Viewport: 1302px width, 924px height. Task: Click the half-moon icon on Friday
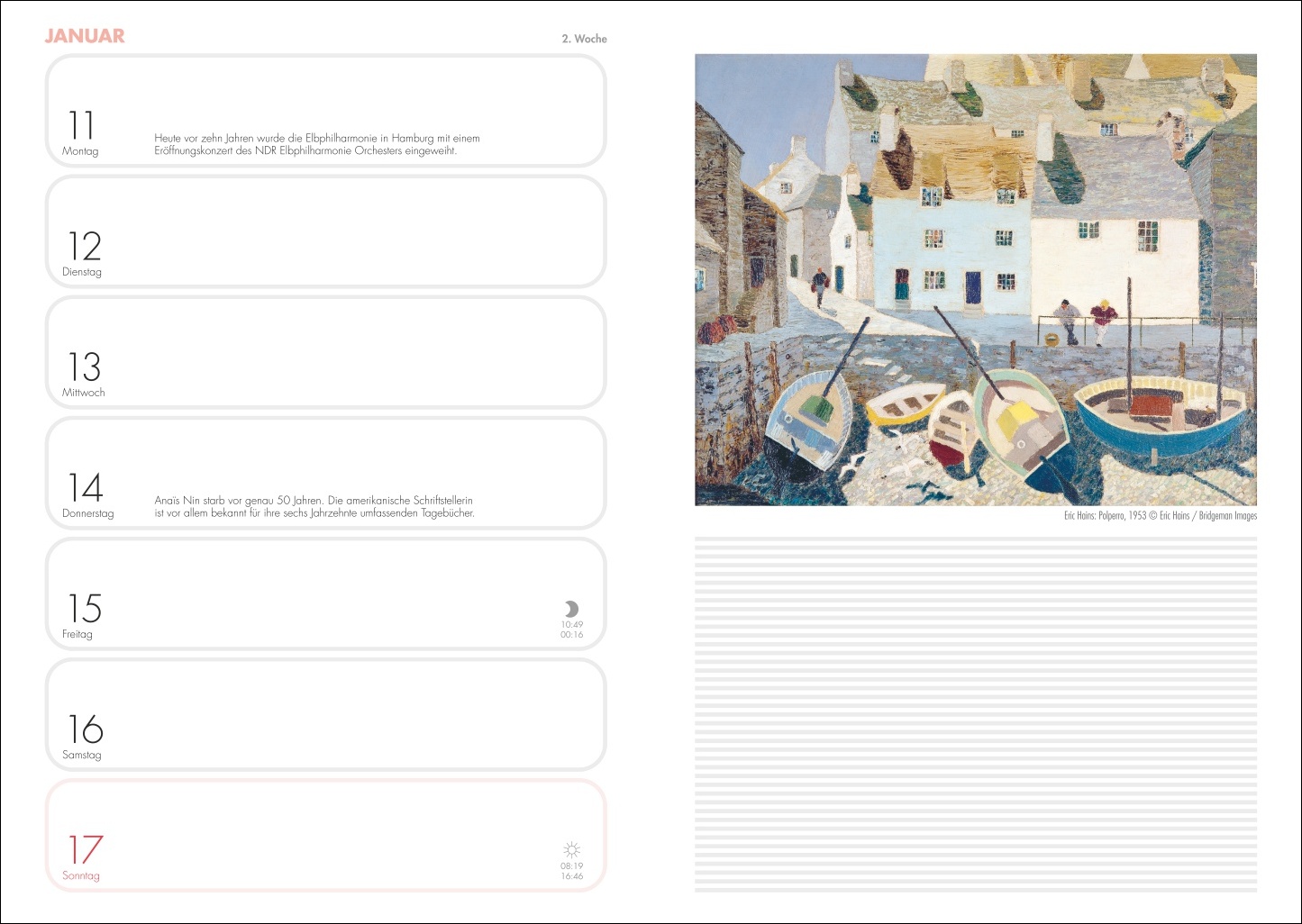pyautogui.click(x=571, y=609)
